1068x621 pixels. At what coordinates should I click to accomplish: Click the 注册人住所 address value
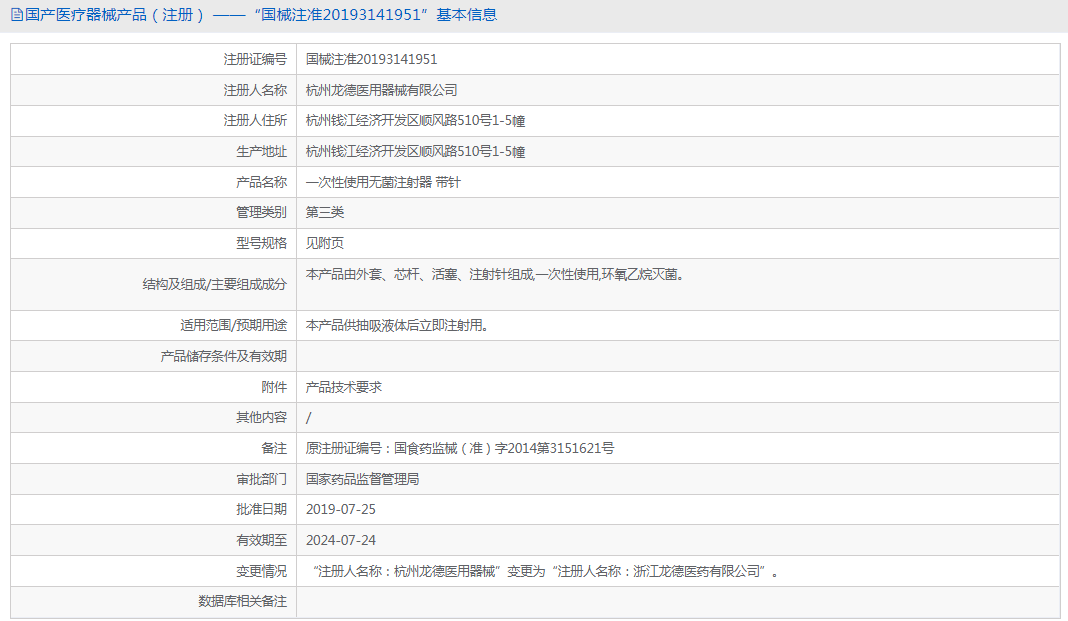[415, 121]
